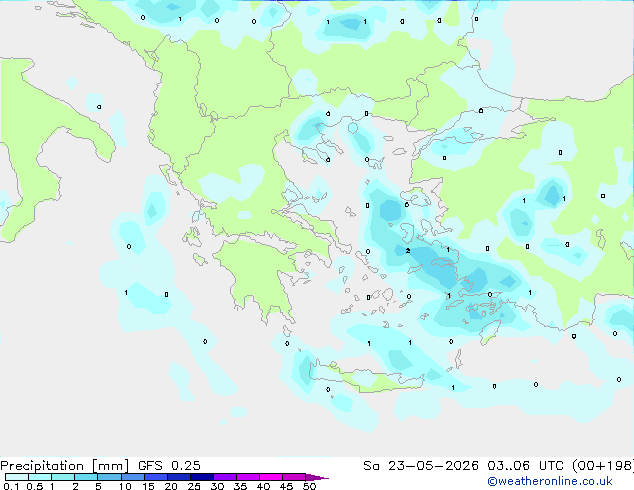
Task: Select the 45–50 mm legend swatch
Action: tap(294, 477)
